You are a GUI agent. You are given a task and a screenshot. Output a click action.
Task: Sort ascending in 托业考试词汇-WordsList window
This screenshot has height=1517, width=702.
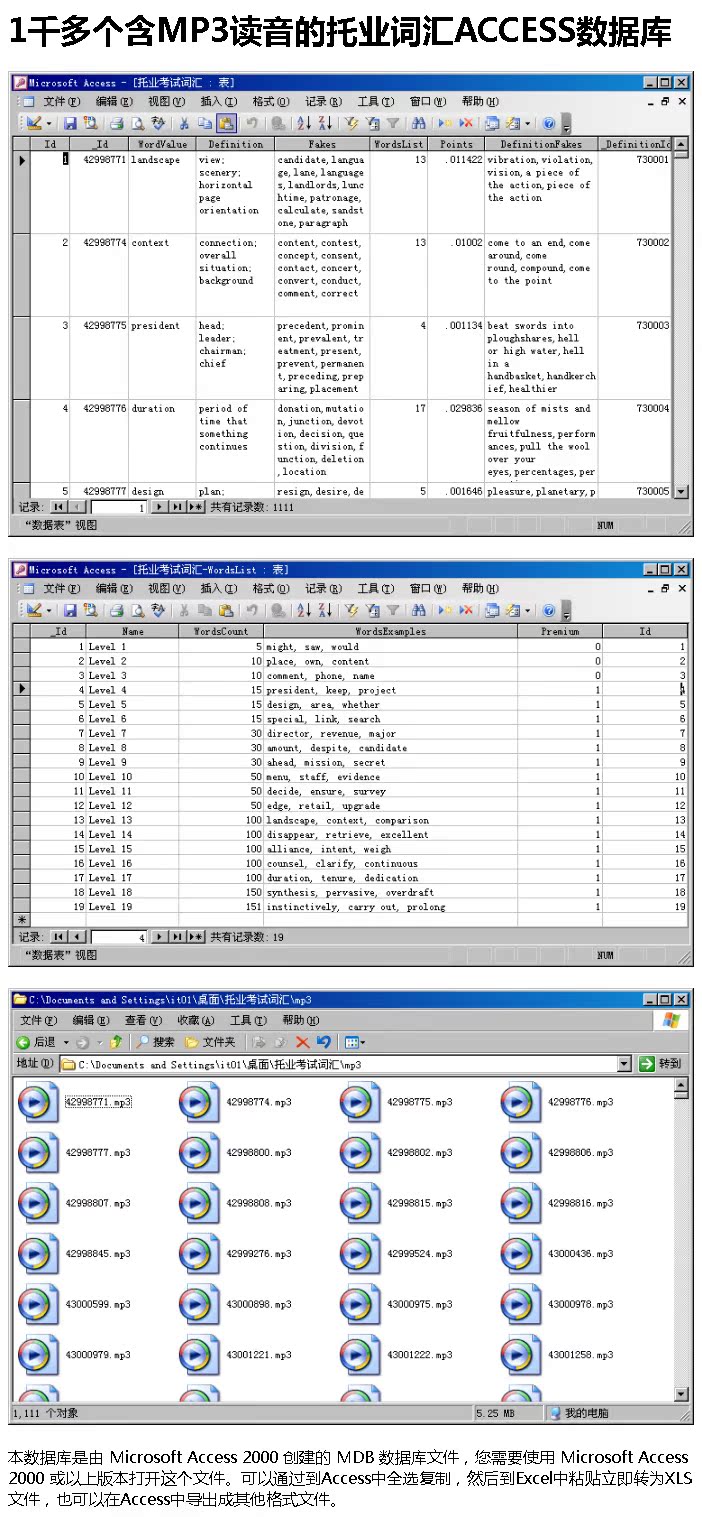point(304,609)
